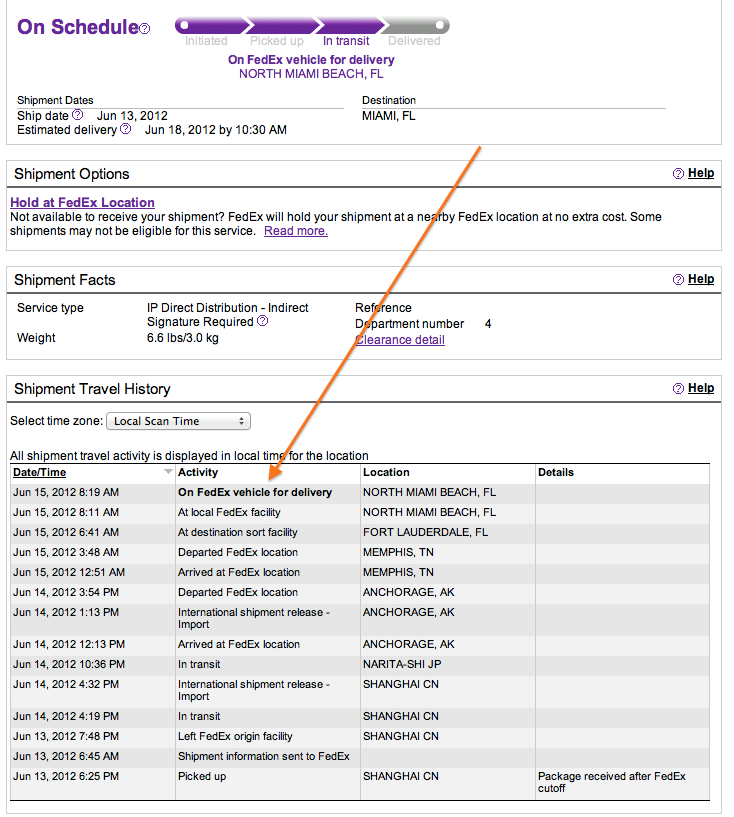
Task: Open Help link in Shipment Travel History
Action: click(x=701, y=388)
